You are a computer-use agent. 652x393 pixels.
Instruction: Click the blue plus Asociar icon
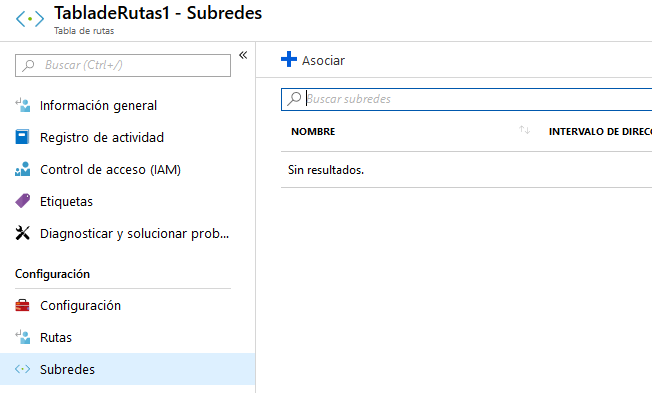[x=289, y=59]
